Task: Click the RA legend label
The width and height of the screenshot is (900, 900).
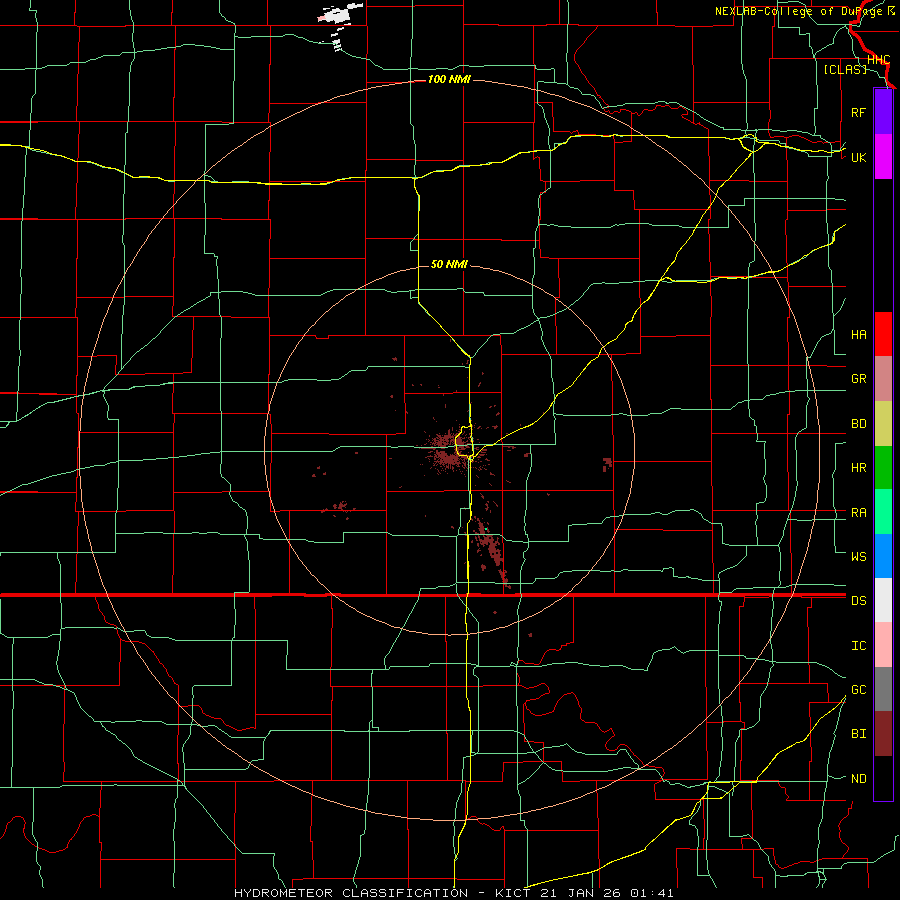Action: point(859,513)
